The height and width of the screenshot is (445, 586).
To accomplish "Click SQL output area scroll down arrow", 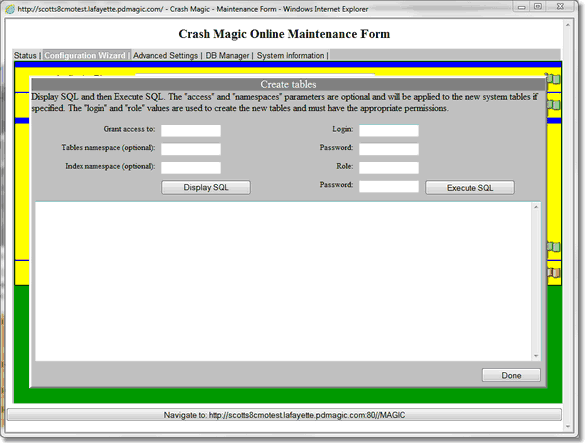I will [536, 356].
